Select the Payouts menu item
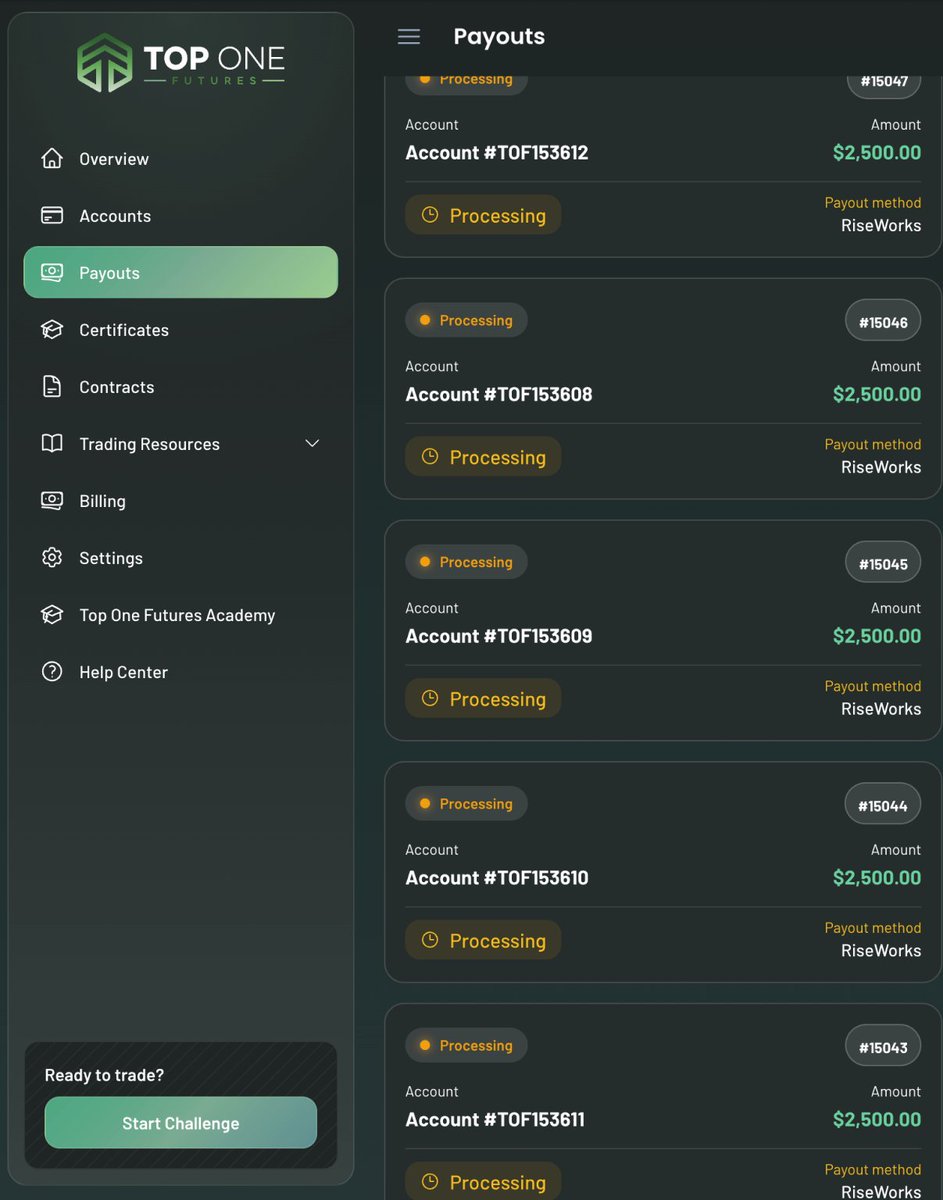 tap(181, 272)
